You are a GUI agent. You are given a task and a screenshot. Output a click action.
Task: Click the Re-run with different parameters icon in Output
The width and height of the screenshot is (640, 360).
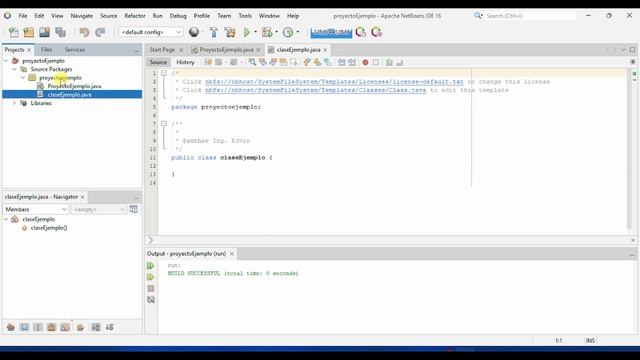point(151,277)
